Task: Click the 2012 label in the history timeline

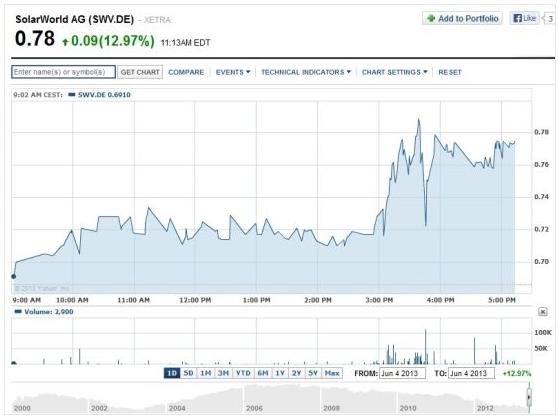Action: point(485,408)
